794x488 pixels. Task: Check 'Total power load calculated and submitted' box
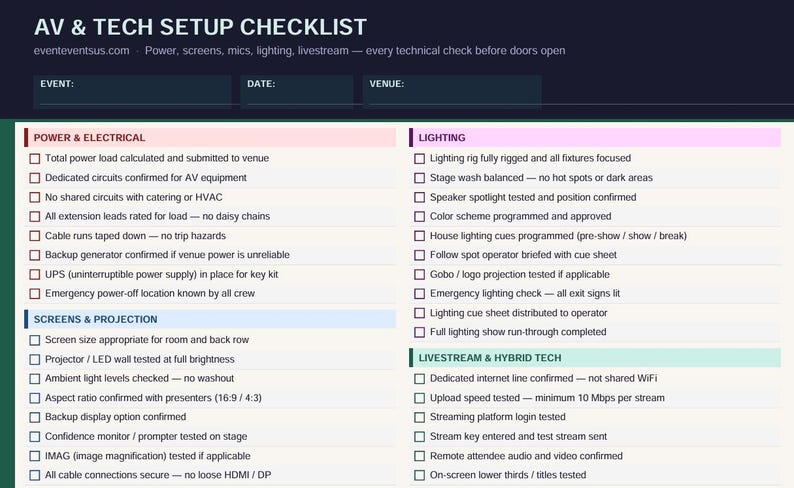(x=34, y=159)
